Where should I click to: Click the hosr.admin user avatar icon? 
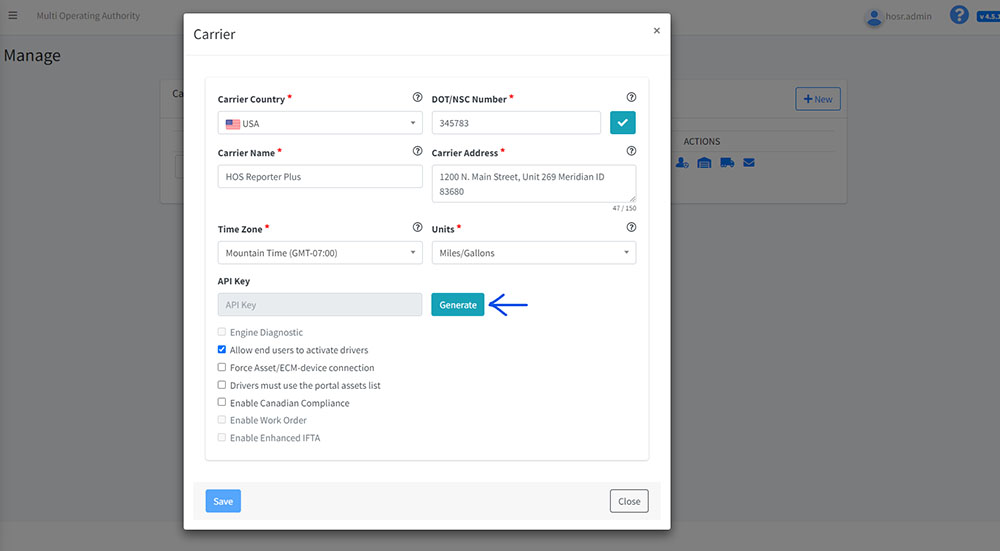[874, 17]
